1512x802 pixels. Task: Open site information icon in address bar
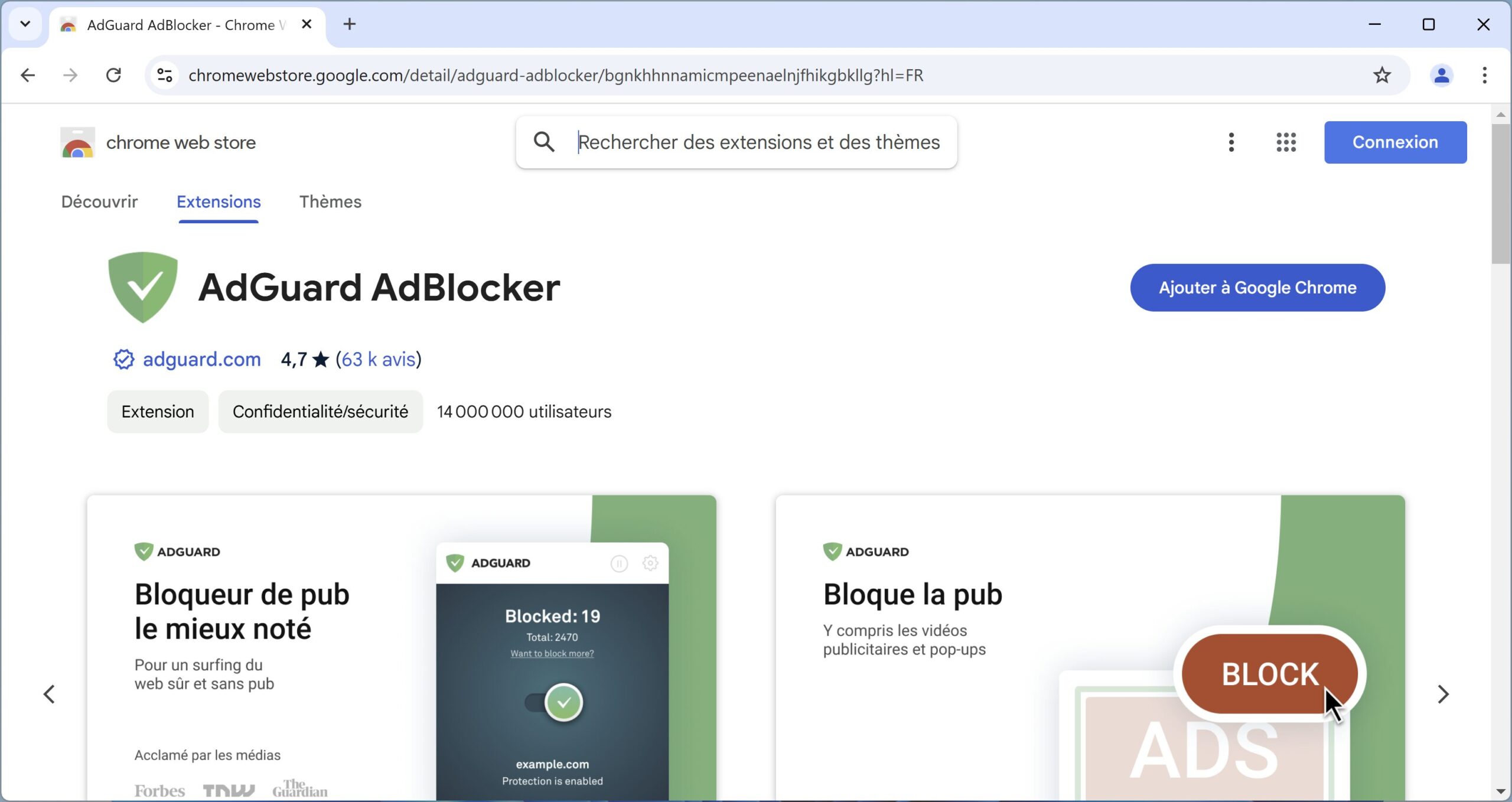tap(165, 75)
